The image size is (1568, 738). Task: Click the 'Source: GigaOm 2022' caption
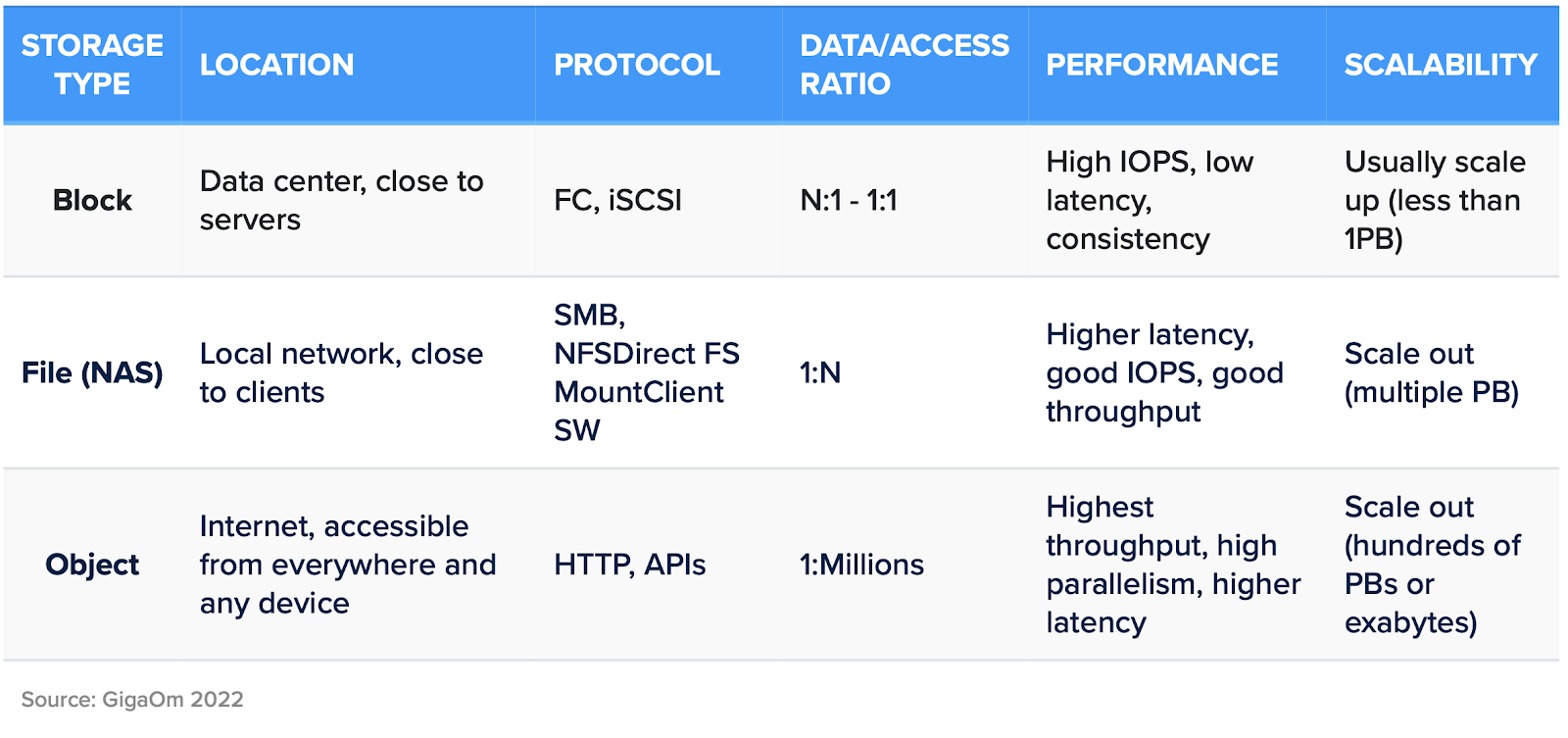[132, 699]
